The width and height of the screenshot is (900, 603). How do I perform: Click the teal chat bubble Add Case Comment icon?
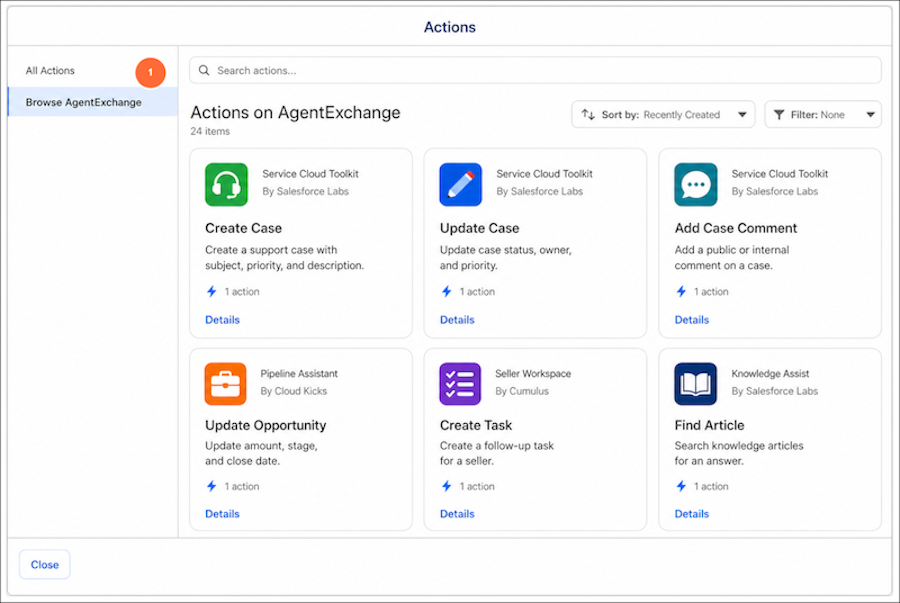[696, 185]
